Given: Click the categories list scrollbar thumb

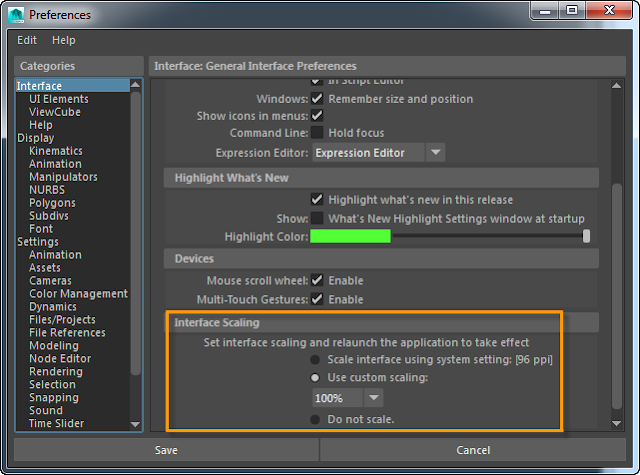Looking at the screenshot, I should pos(136,233).
